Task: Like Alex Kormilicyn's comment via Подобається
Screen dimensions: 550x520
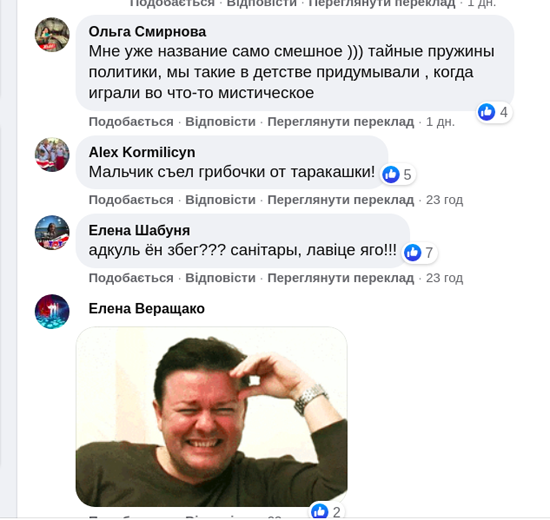Action: tap(131, 200)
